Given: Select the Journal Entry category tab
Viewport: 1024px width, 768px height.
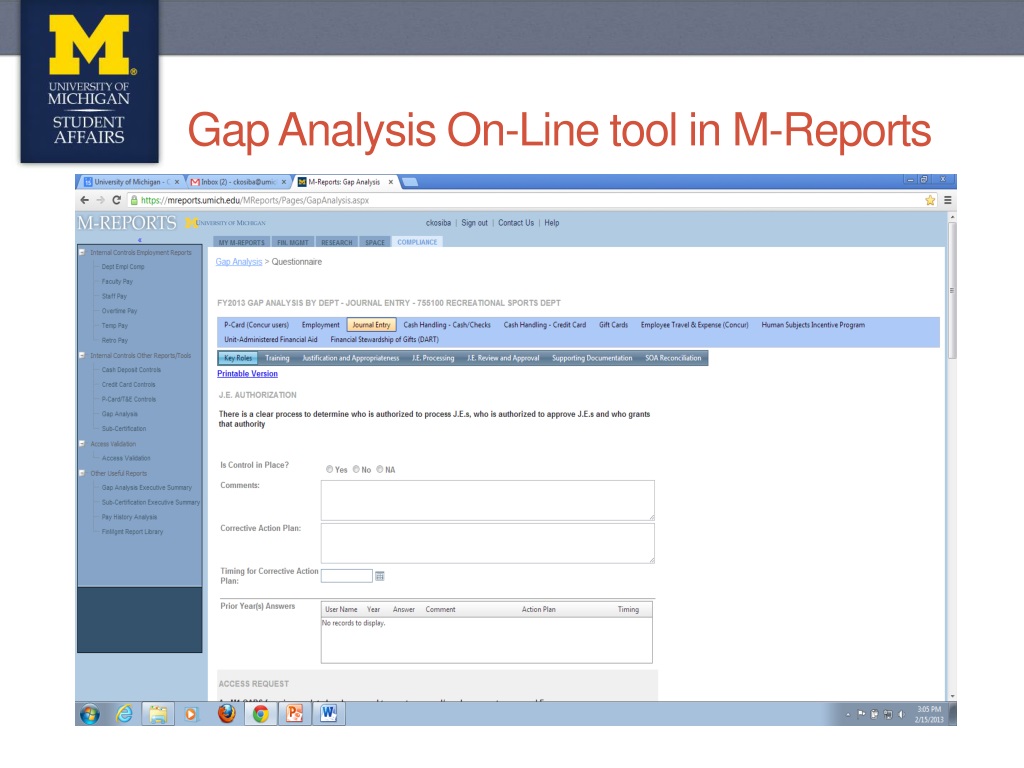Looking at the screenshot, I should click(372, 325).
